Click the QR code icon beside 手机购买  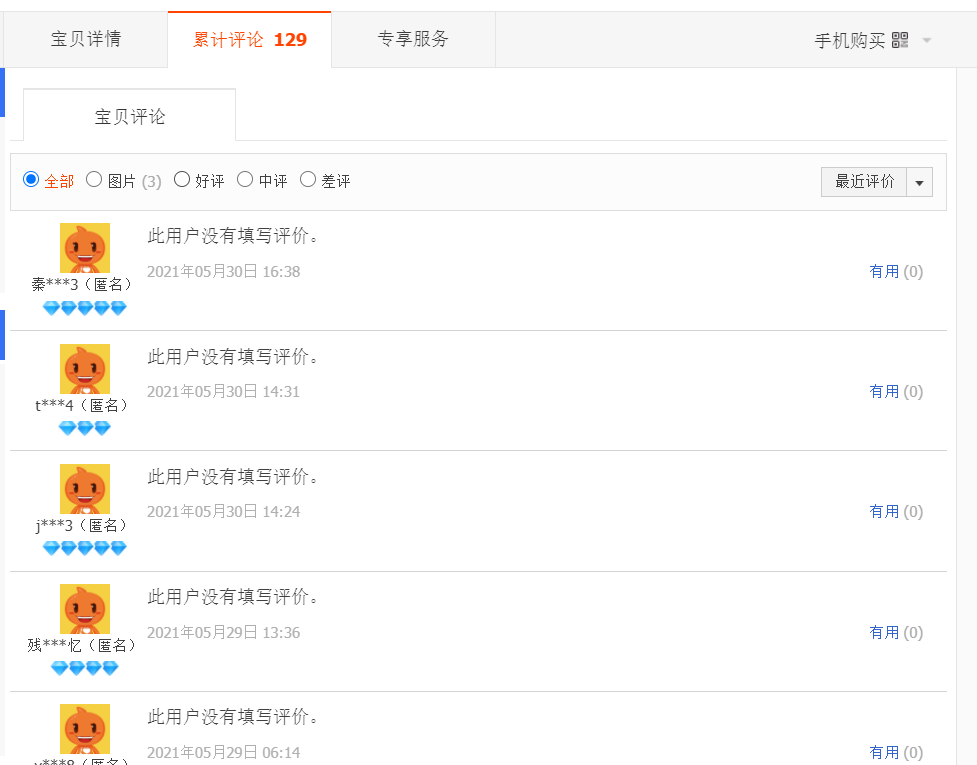click(x=900, y=40)
